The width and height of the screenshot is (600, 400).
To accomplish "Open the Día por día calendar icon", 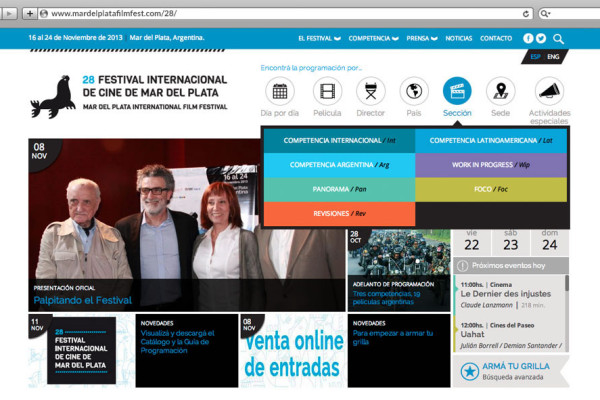I will (280, 91).
